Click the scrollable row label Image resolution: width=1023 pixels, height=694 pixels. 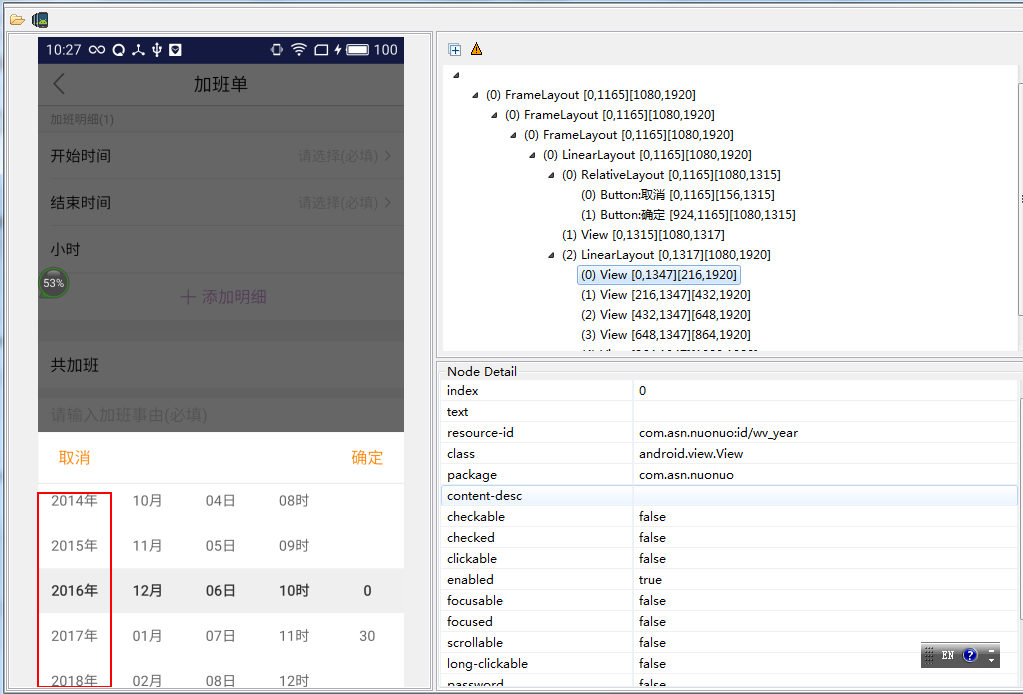pos(475,642)
